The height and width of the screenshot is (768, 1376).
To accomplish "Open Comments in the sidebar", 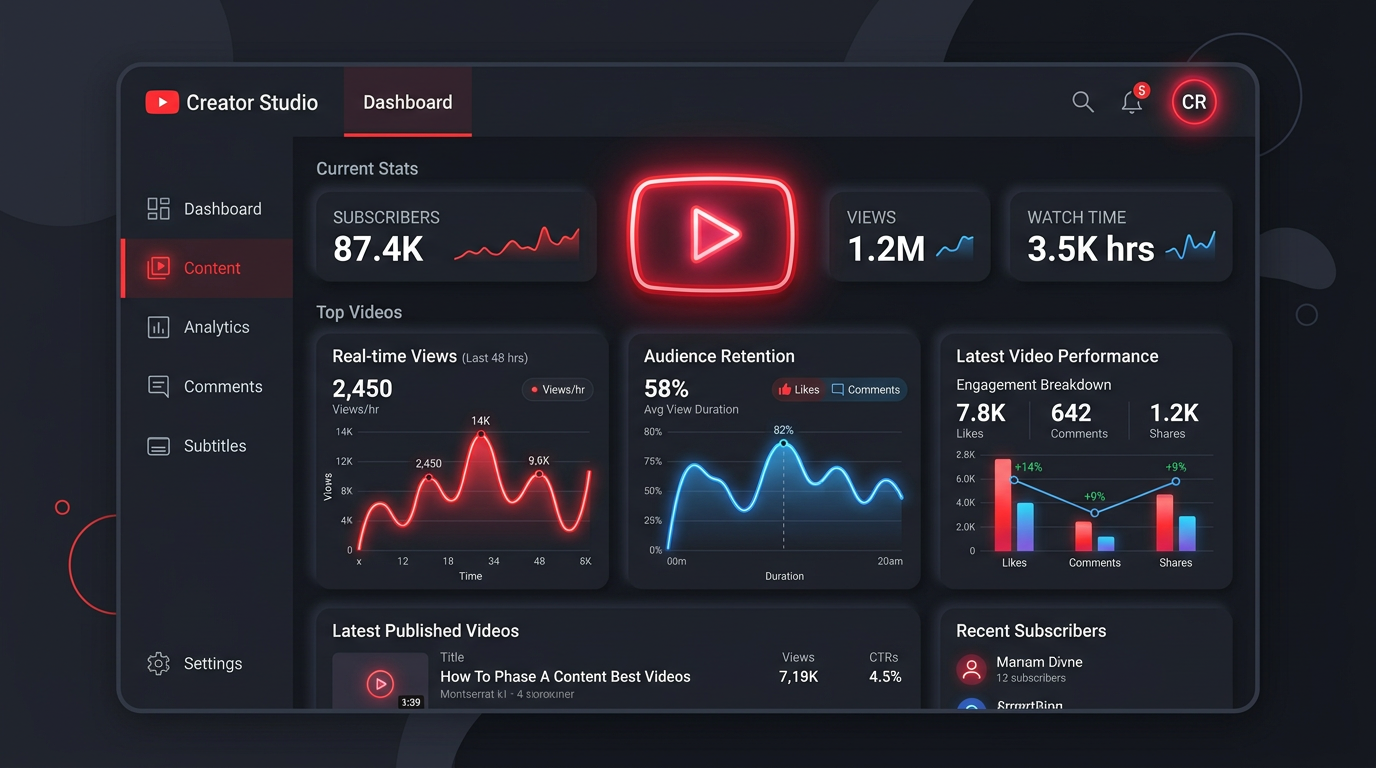I will (x=207, y=386).
